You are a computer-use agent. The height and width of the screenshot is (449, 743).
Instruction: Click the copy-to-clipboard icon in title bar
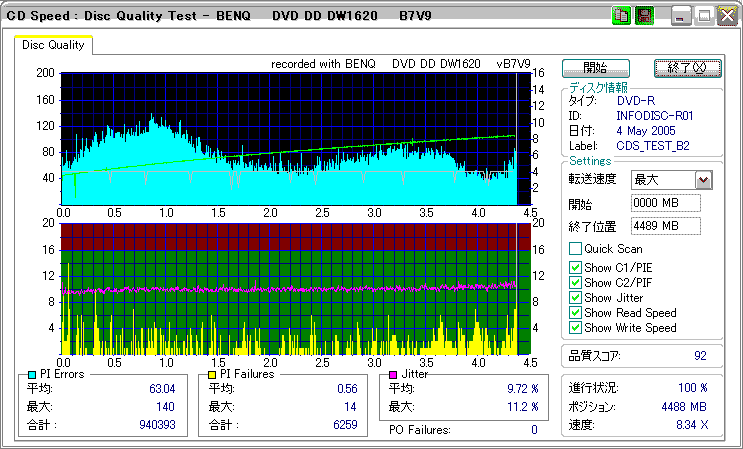coord(621,16)
